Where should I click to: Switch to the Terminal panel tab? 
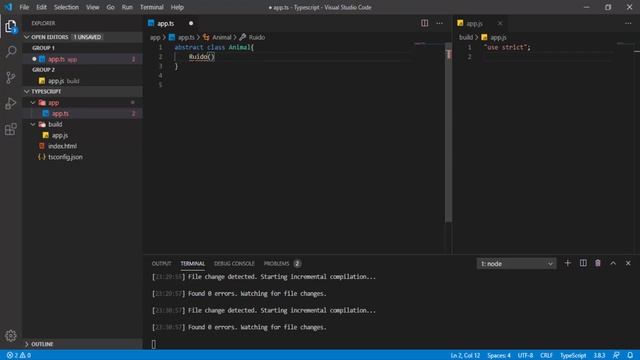click(x=193, y=264)
